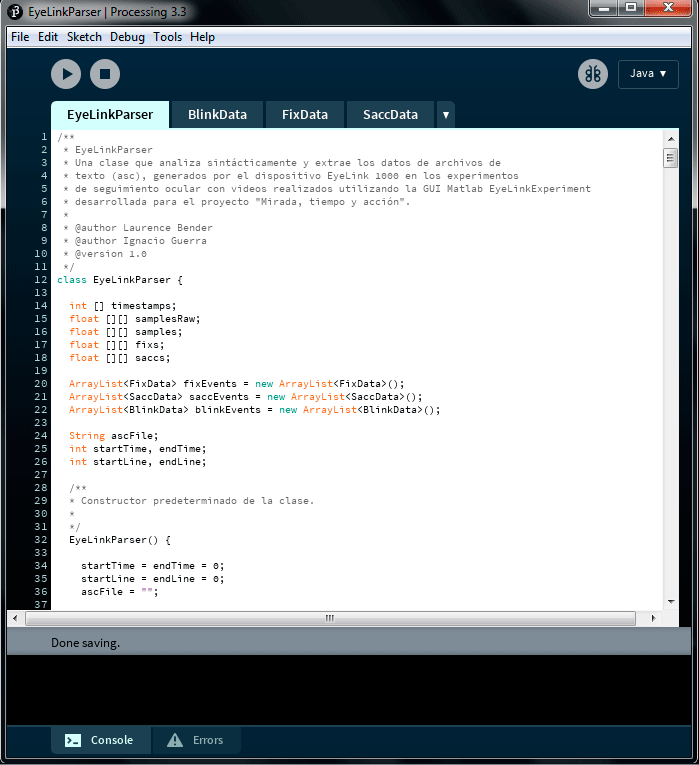The width and height of the screenshot is (699, 765).
Task: Show the Errors panel
Action: pyautogui.click(x=196, y=740)
